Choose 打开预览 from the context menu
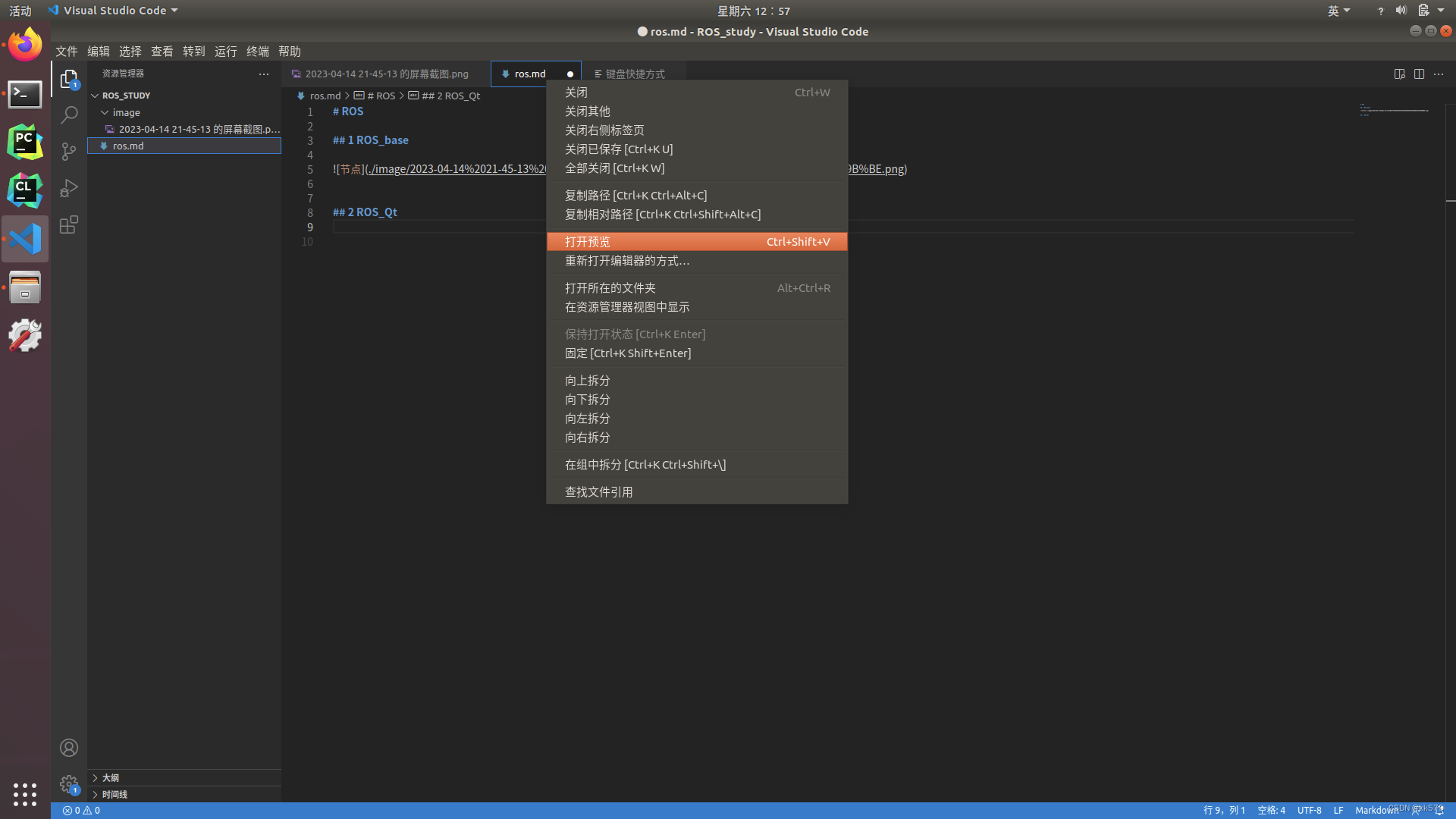 pos(588,241)
